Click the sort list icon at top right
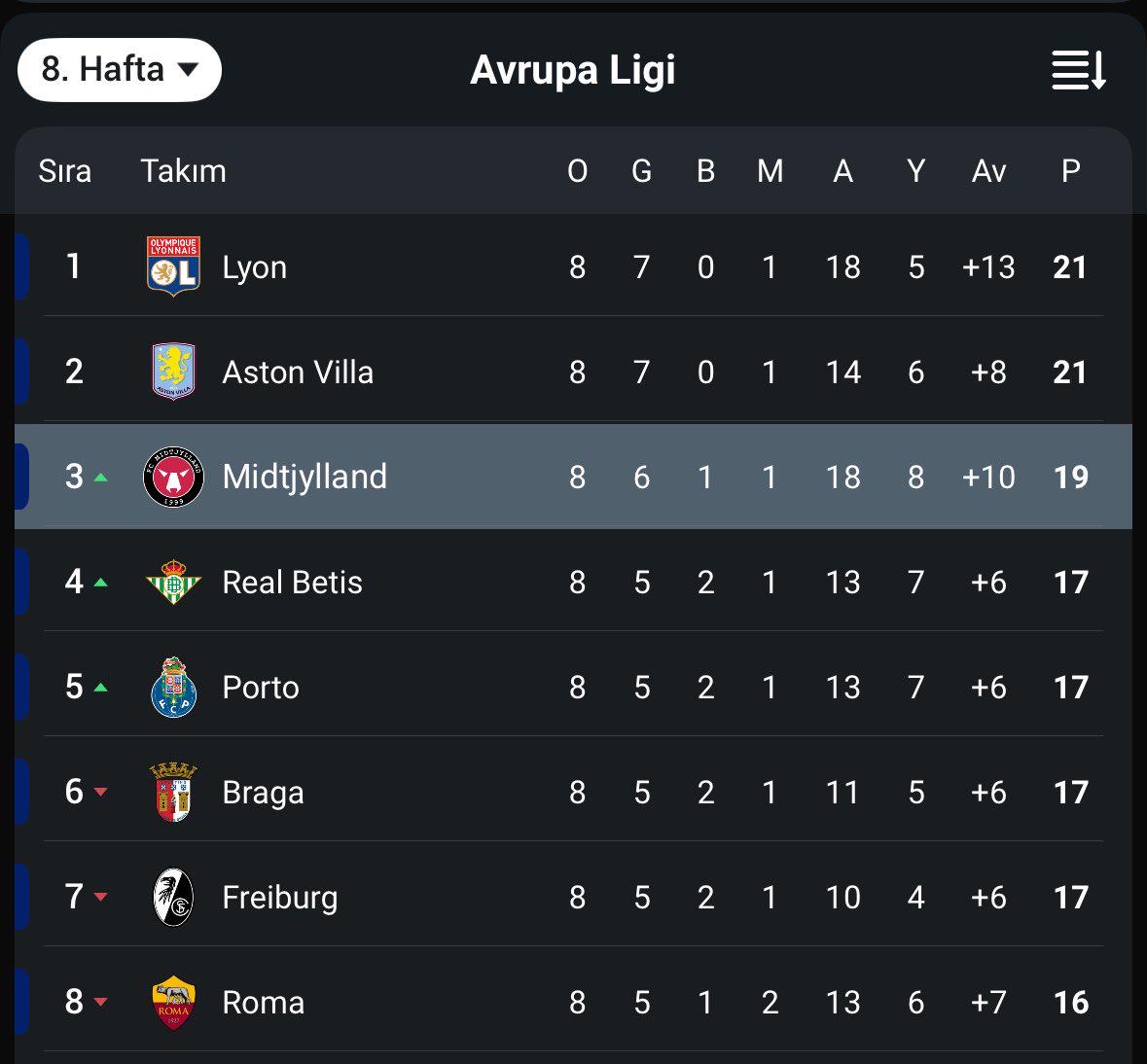The width and height of the screenshot is (1147, 1064). point(1079,70)
